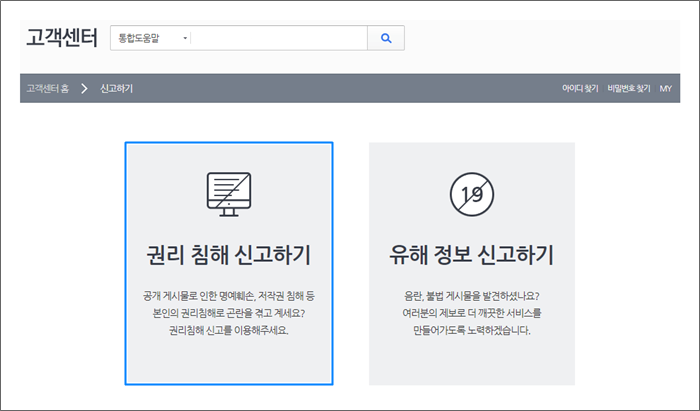Screen dimensions: 700x411
Task: Click the text '음란, 불법 게시물을 발견하셨나요?'
Action: pyautogui.click(x=471, y=297)
